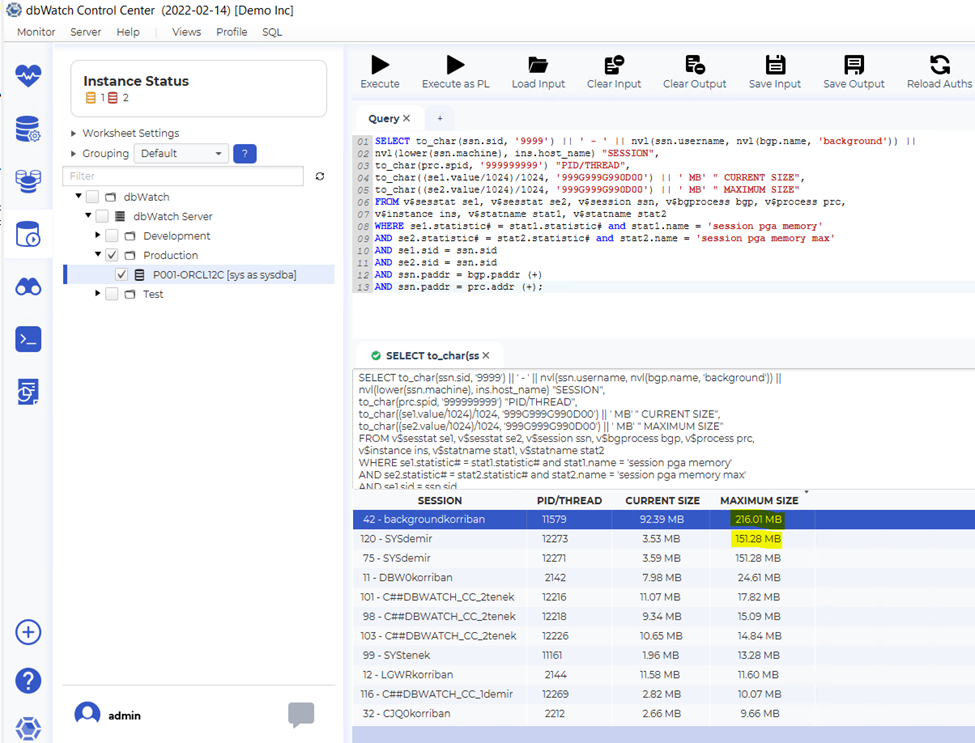Image resolution: width=975 pixels, height=743 pixels.
Task: Run query with Execute as PL
Action: tap(456, 72)
